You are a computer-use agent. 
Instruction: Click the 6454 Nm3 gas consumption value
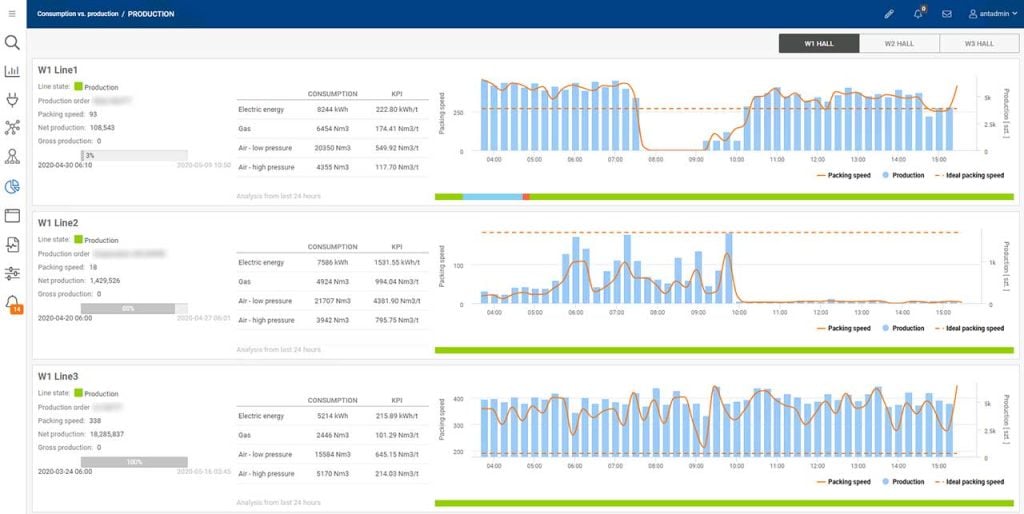(x=333, y=129)
